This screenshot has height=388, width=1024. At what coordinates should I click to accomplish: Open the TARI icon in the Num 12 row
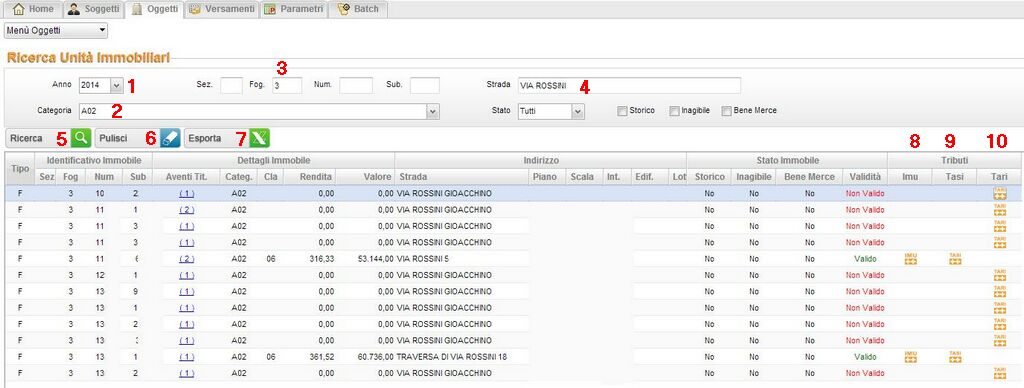click(x=1000, y=275)
